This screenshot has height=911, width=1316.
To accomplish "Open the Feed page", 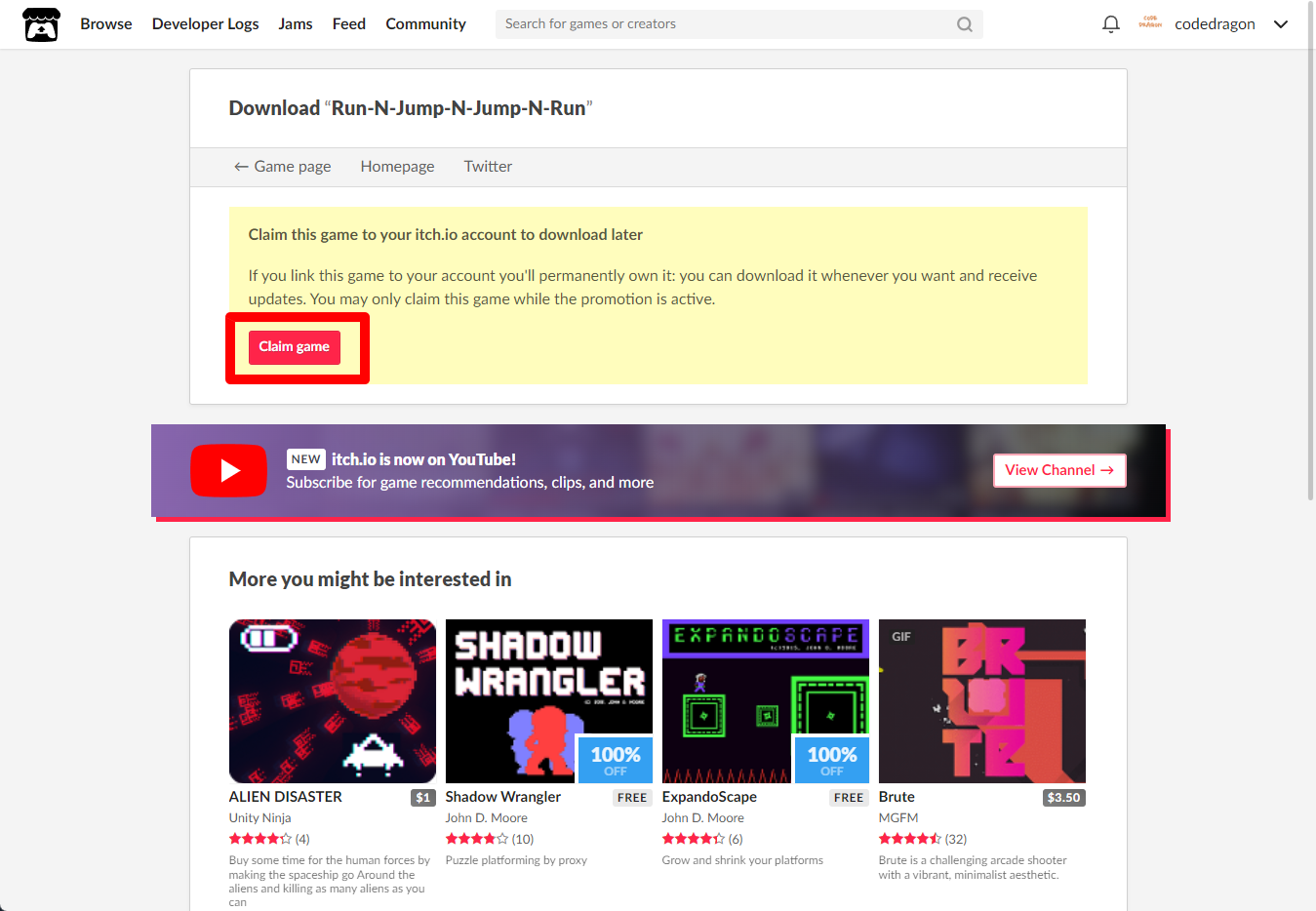I will coord(349,24).
